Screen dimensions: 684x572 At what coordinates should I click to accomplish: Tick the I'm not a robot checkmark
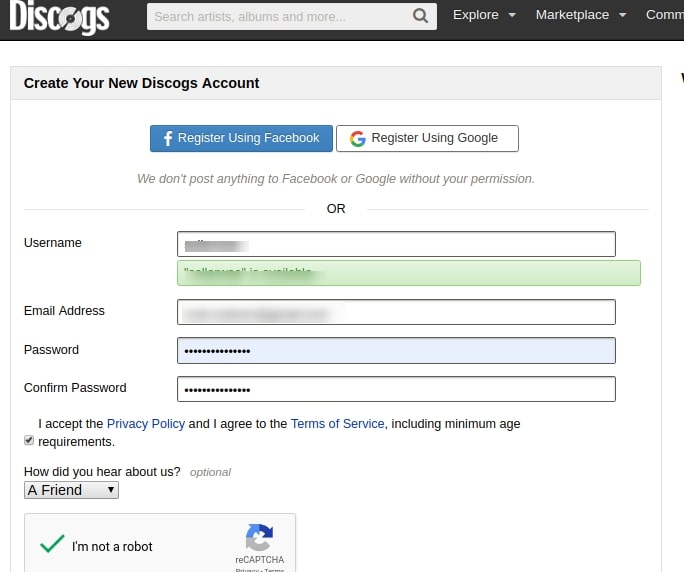[52, 544]
